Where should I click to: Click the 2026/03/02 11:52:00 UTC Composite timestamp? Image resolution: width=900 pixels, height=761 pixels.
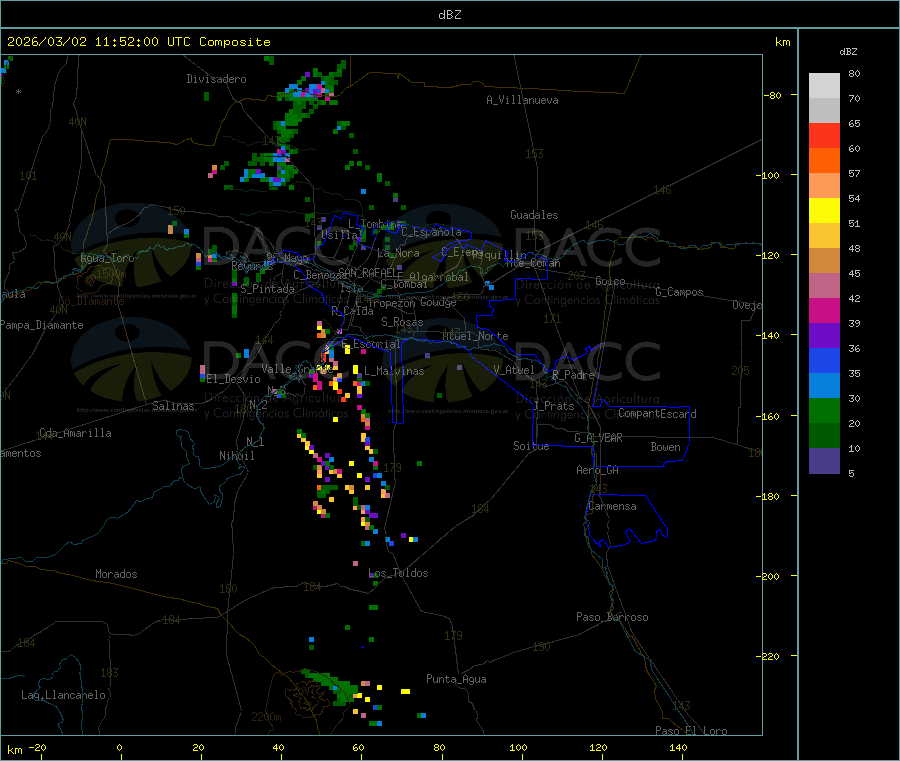pos(138,42)
